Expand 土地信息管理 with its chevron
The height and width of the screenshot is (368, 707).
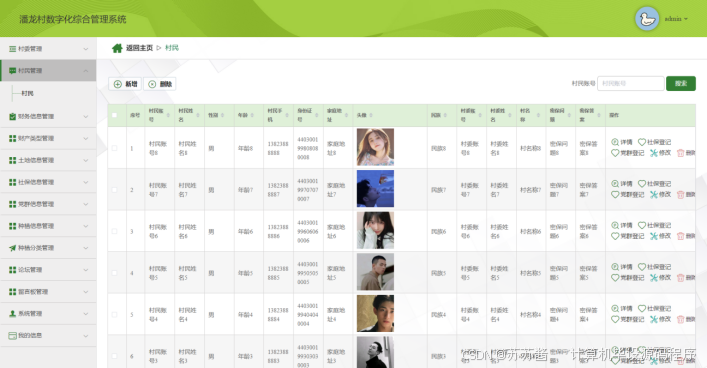(86, 160)
